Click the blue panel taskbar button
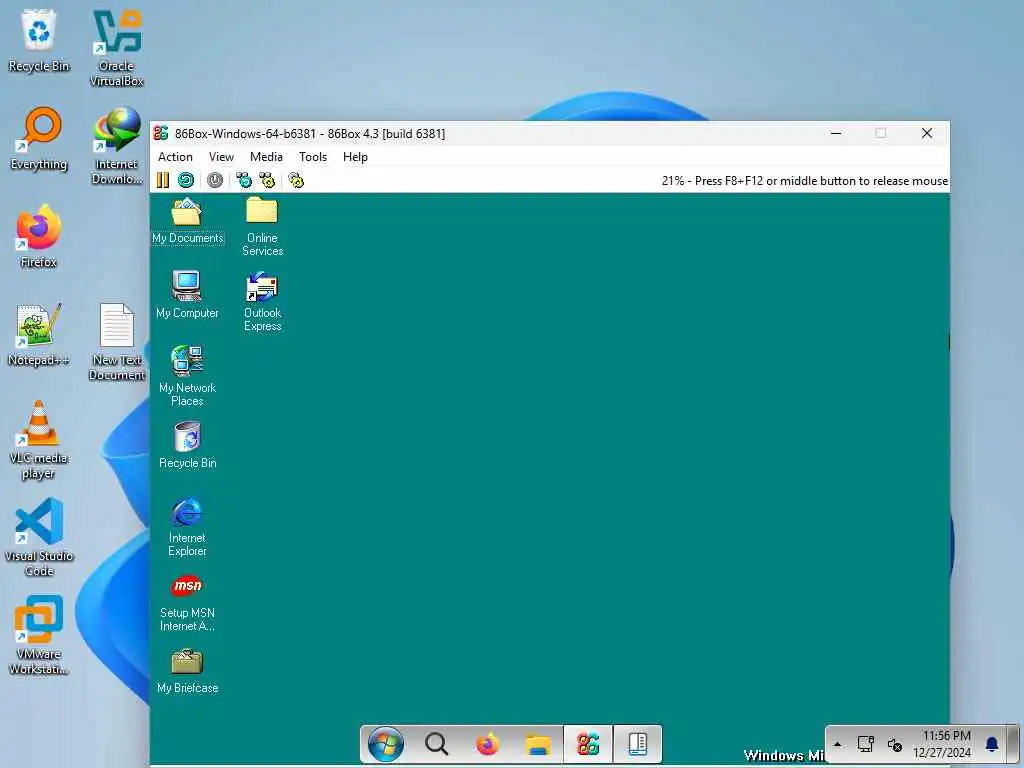The image size is (1024, 768). pos(637,744)
